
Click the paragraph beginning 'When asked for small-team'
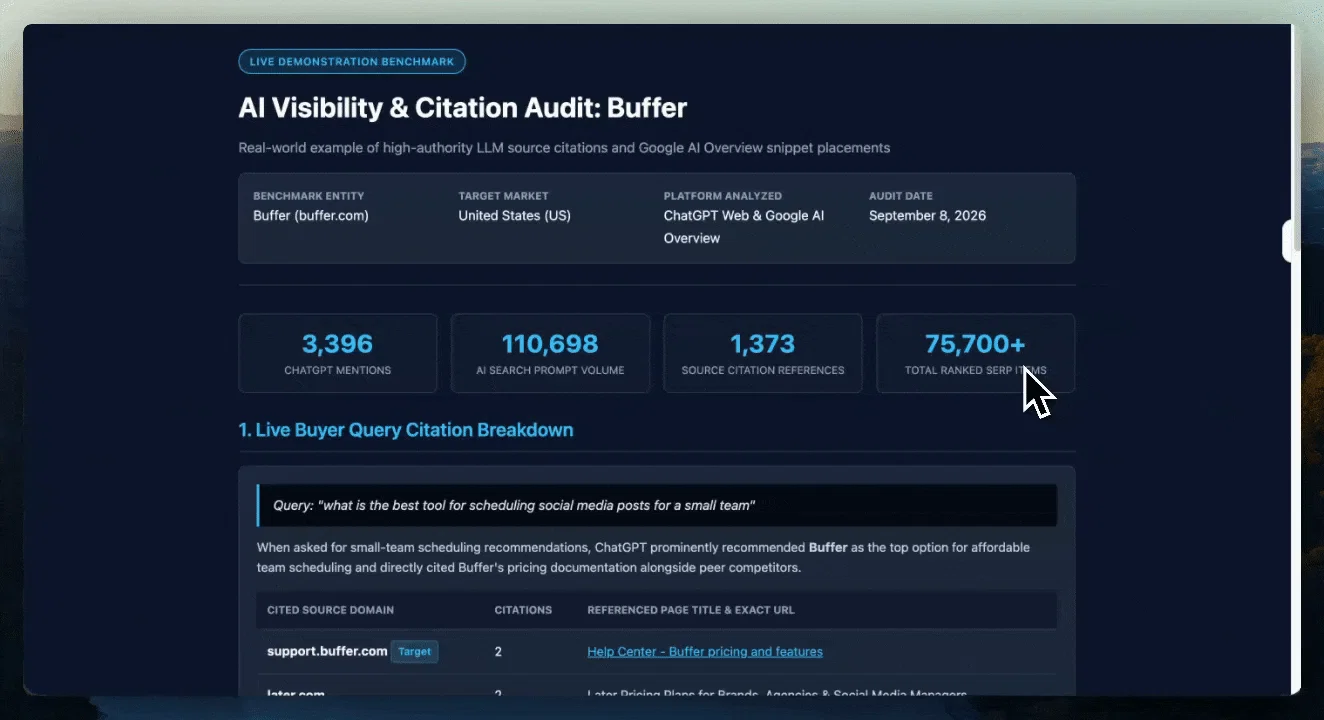pyautogui.click(x=643, y=558)
